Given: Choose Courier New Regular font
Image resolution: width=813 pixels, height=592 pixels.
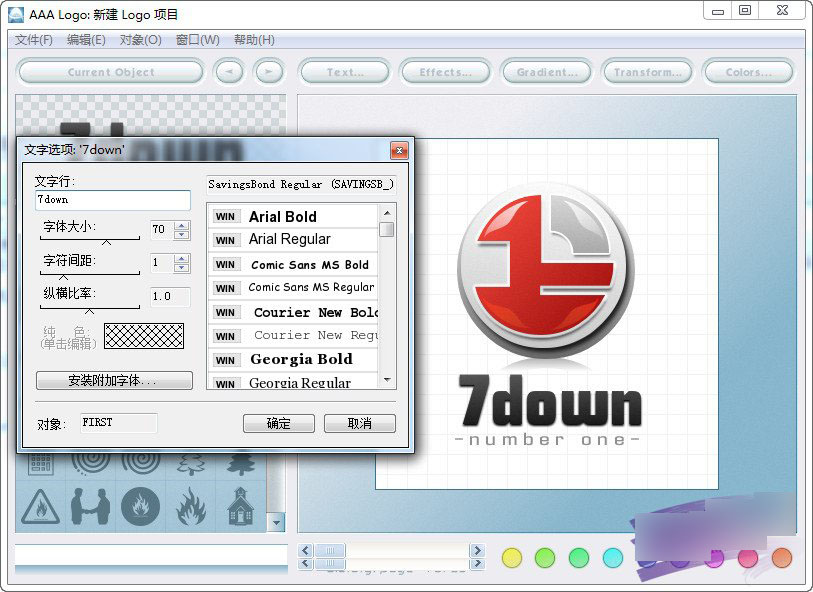Looking at the screenshot, I should [293, 335].
